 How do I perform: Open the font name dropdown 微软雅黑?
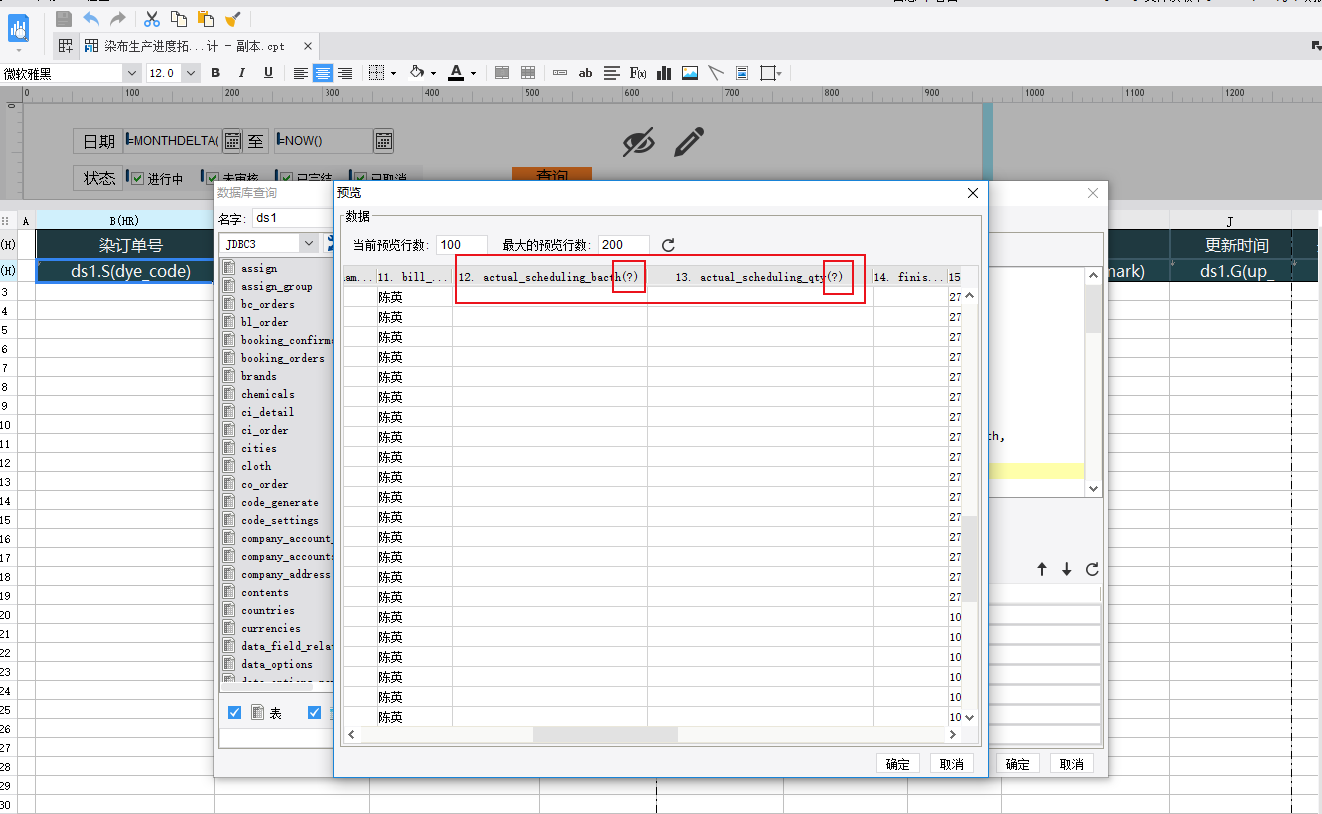click(131, 73)
